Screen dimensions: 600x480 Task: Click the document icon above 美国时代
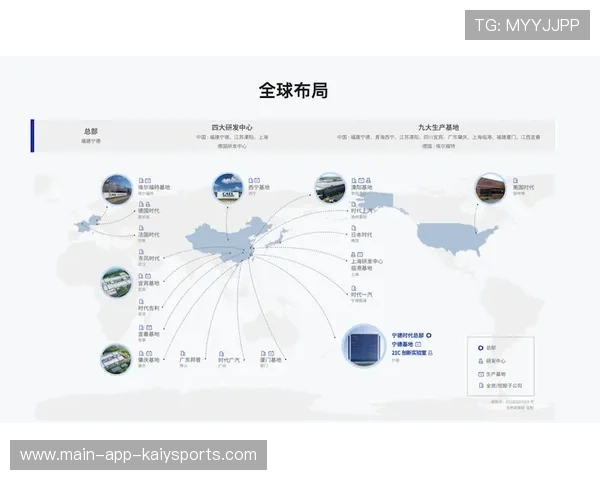tap(515, 181)
